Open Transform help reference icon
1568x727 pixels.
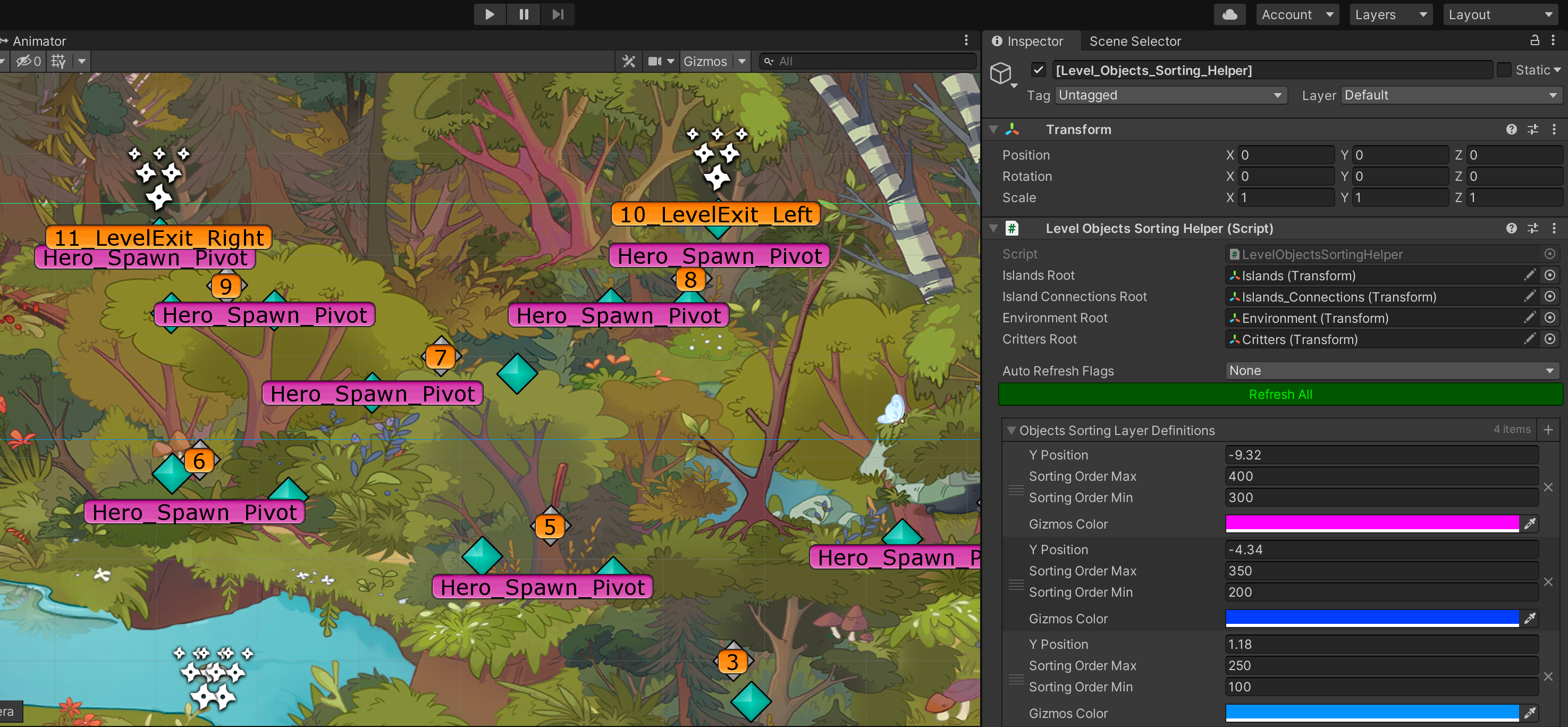coord(1511,129)
